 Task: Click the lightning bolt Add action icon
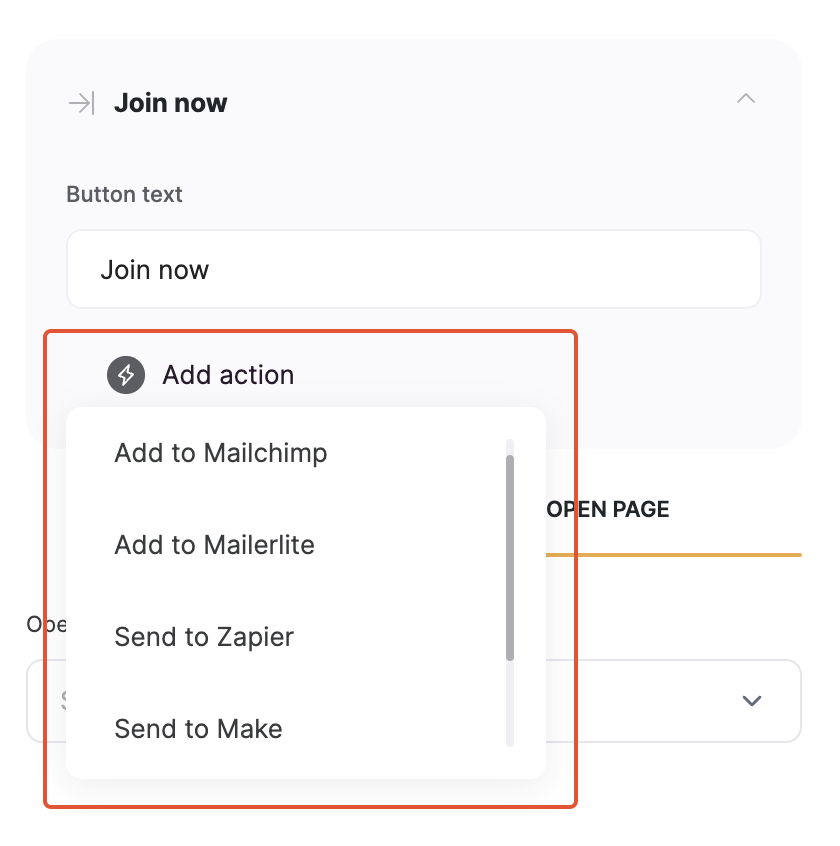pyautogui.click(x=125, y=374)
